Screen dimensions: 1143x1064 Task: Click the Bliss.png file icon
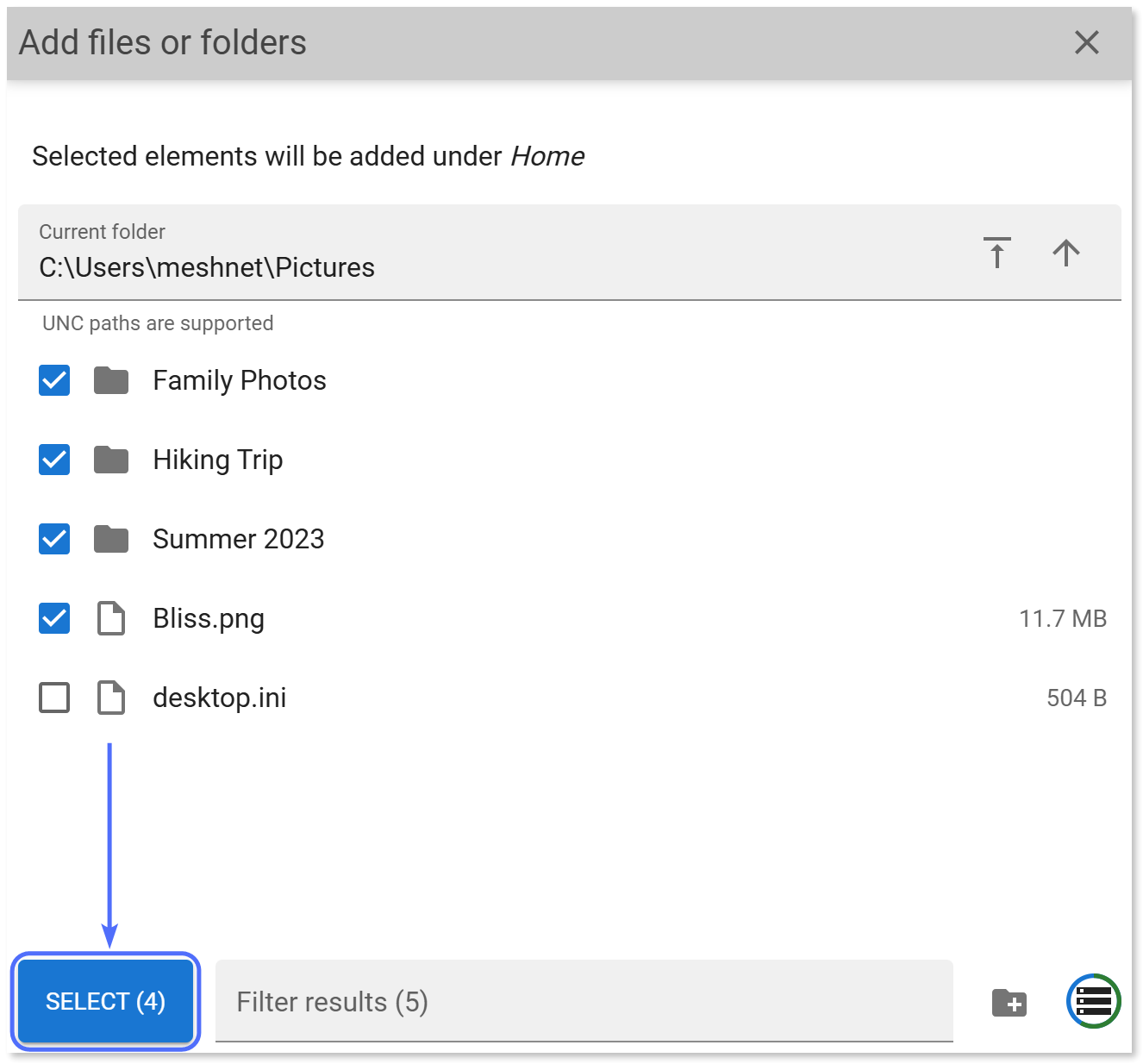tap(110, 618)
